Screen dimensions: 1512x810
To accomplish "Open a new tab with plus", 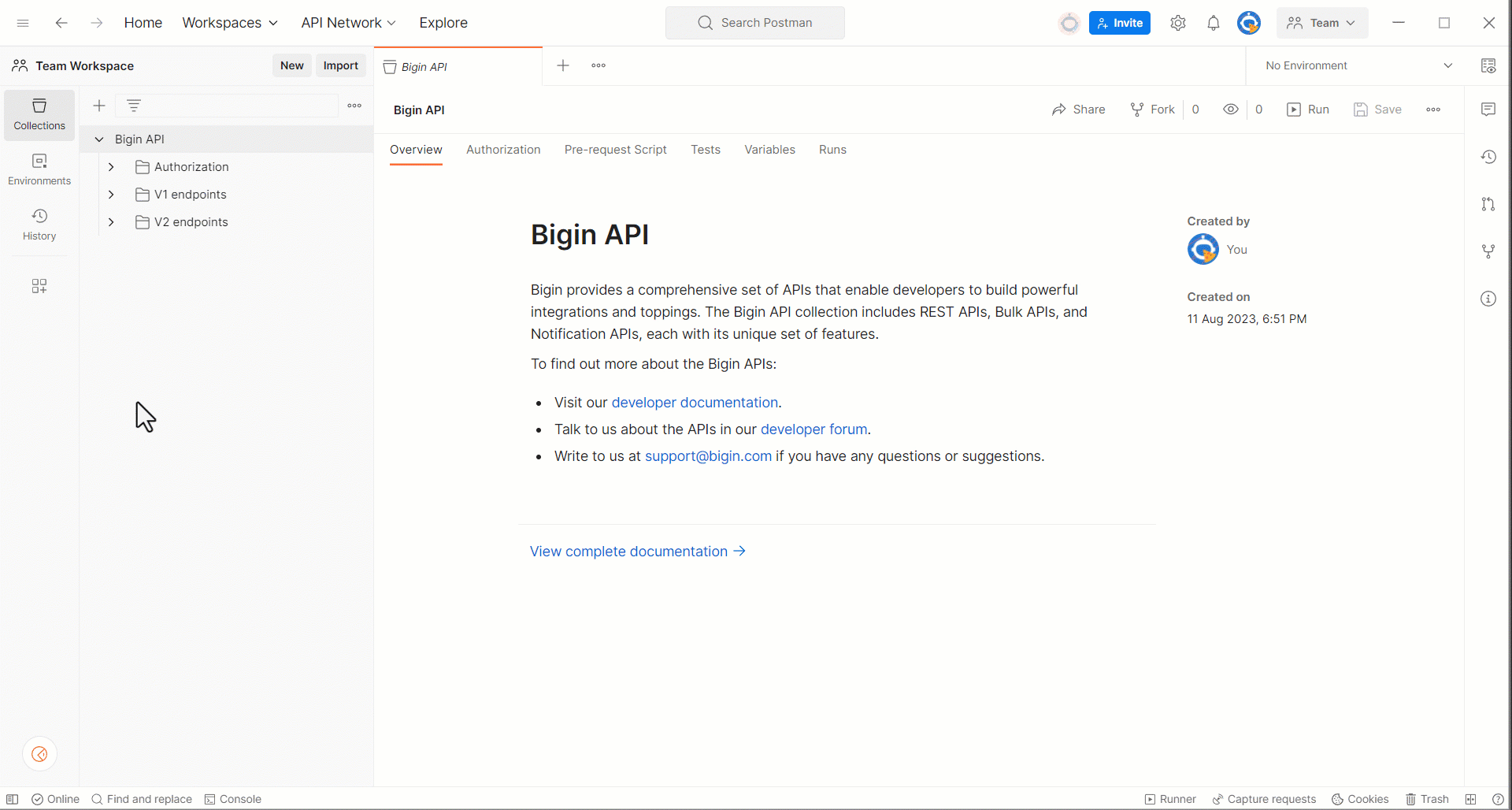I will pyautogui.click(x=563, y=65).
